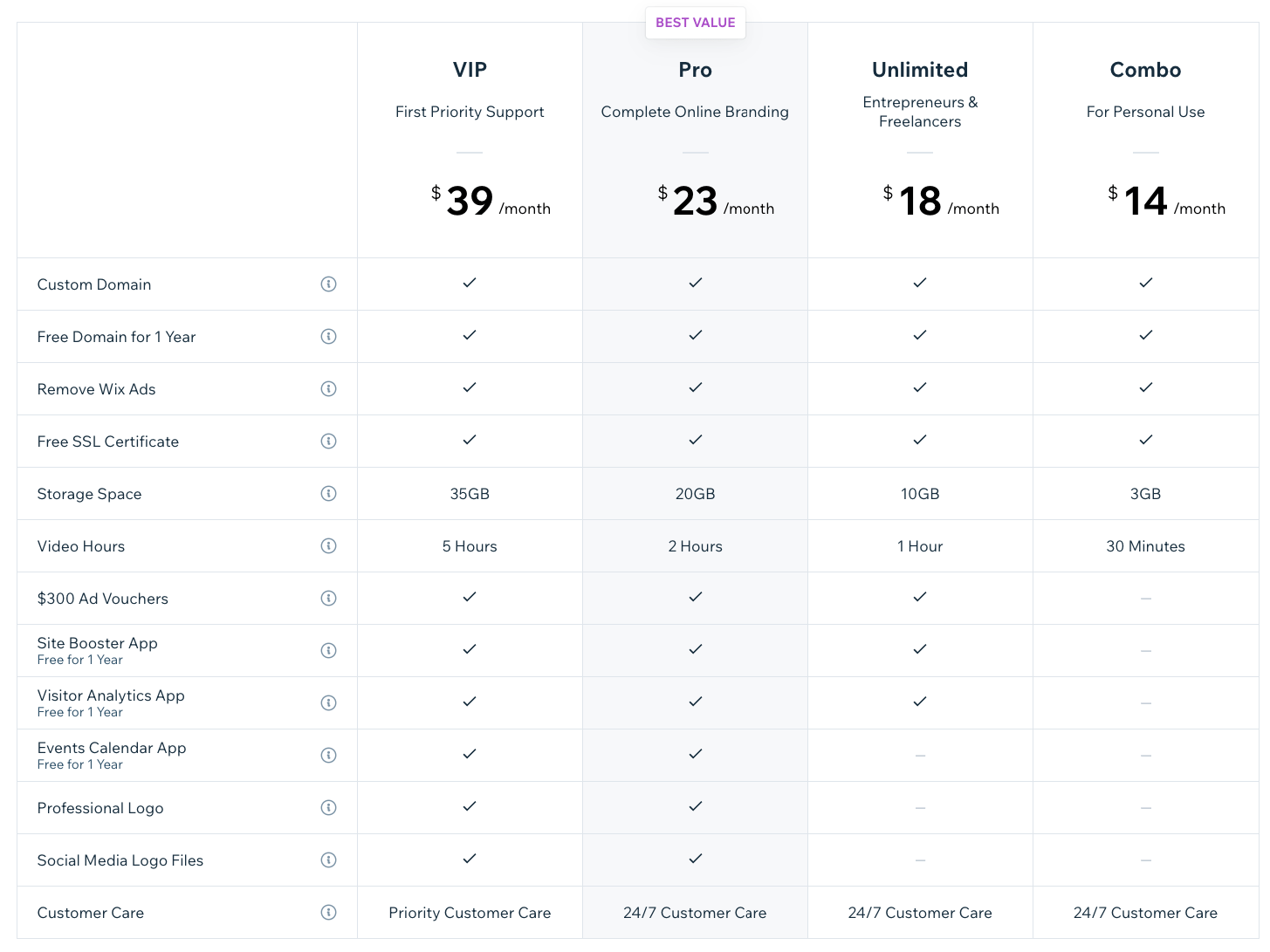Click the Site Booster App info icon
Image resolution: width=1270 pixels, height=952 pixels.
(x=329, y=650)
